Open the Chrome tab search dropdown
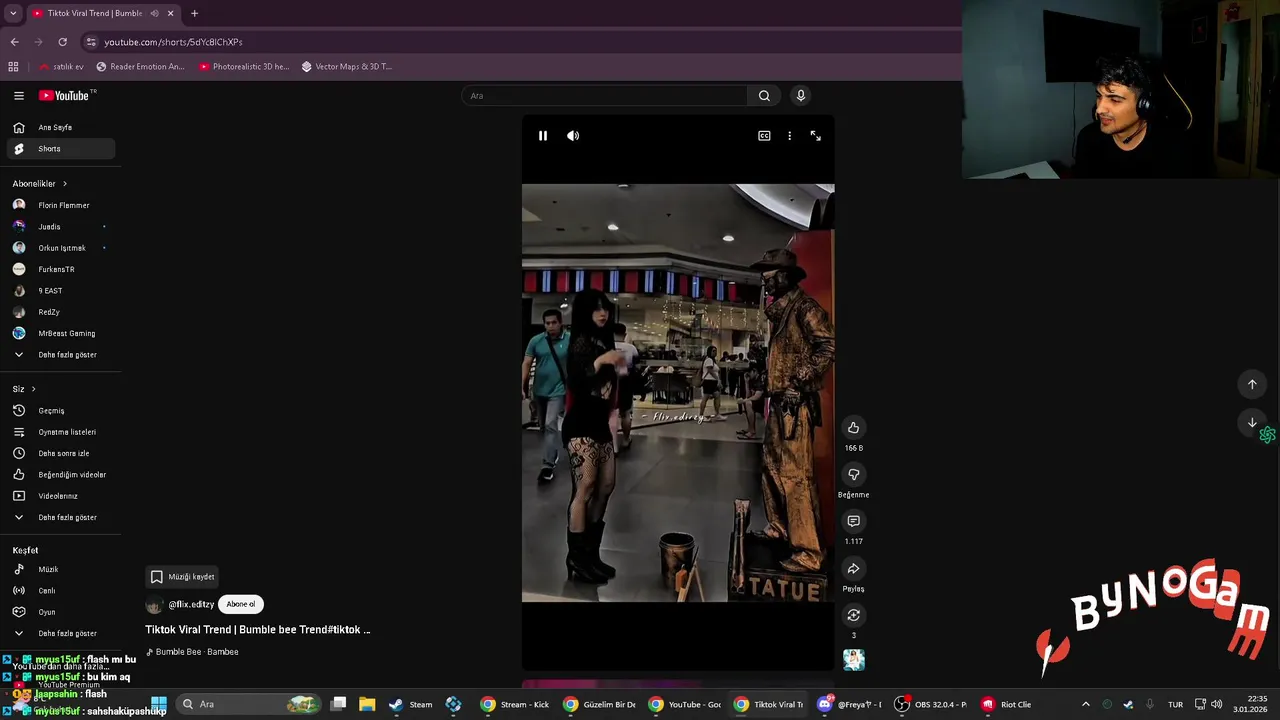The height and width of the screenshot is (720, 1280). [13, 13]
